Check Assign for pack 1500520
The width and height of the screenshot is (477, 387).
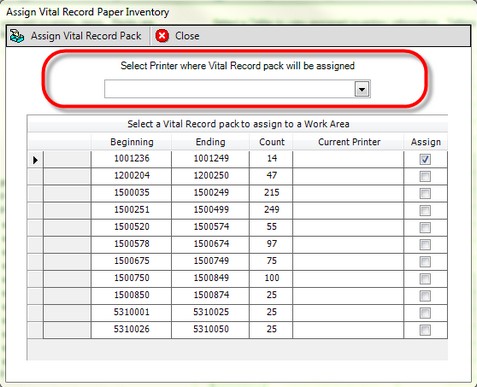pyautogui.click(x=425, y=228)
